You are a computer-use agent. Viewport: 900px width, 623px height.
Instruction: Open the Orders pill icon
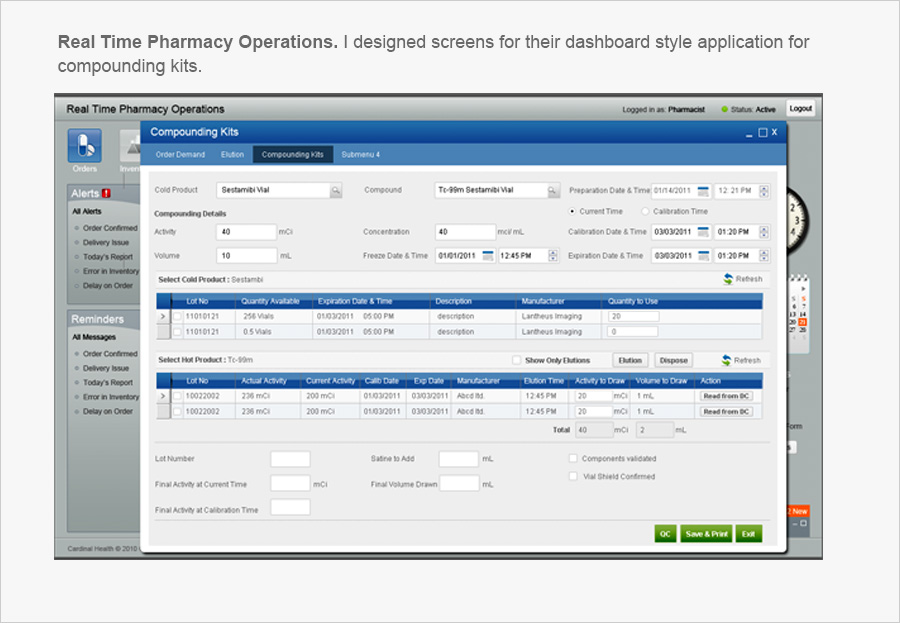pos(84,146)
